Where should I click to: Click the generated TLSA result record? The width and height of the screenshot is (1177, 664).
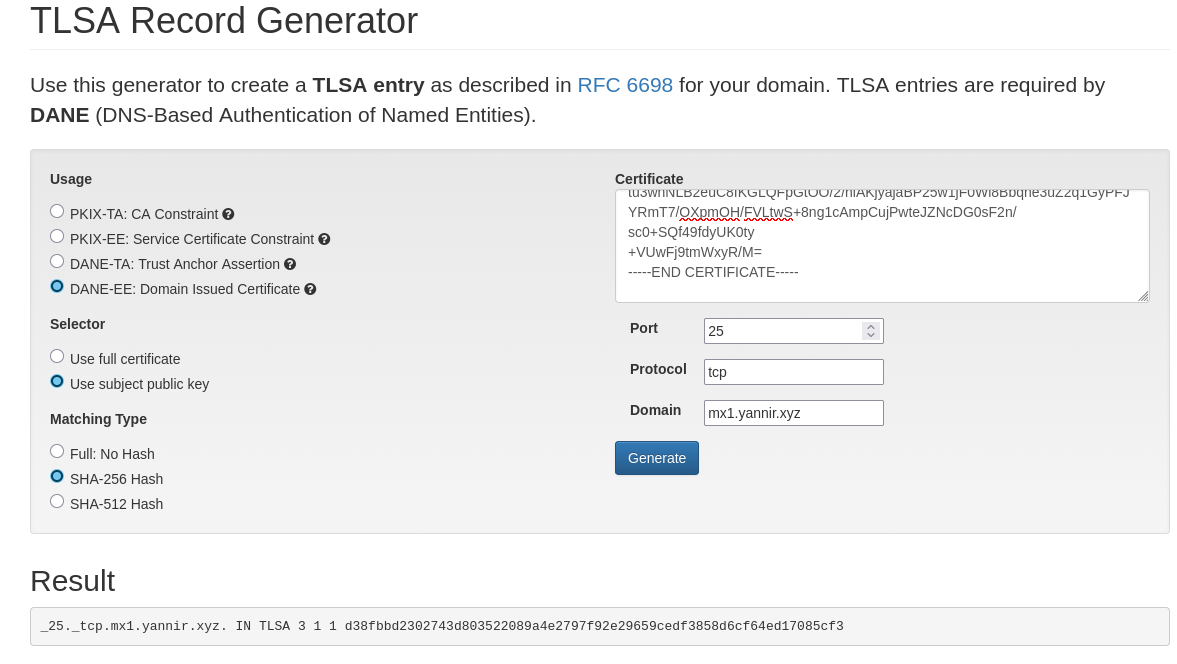(599, 627)
